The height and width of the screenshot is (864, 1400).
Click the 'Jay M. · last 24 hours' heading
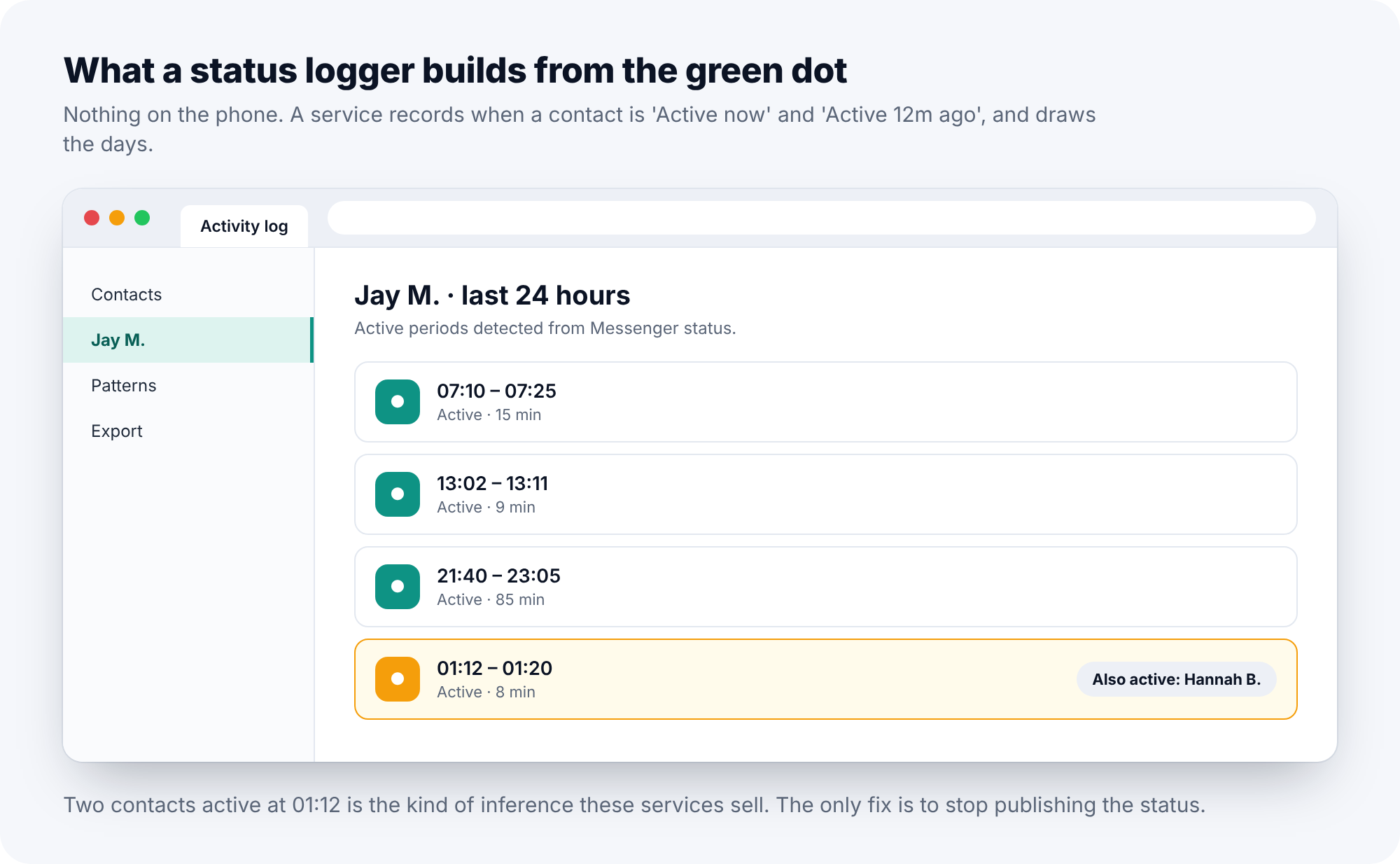click(x=492, y=295)
